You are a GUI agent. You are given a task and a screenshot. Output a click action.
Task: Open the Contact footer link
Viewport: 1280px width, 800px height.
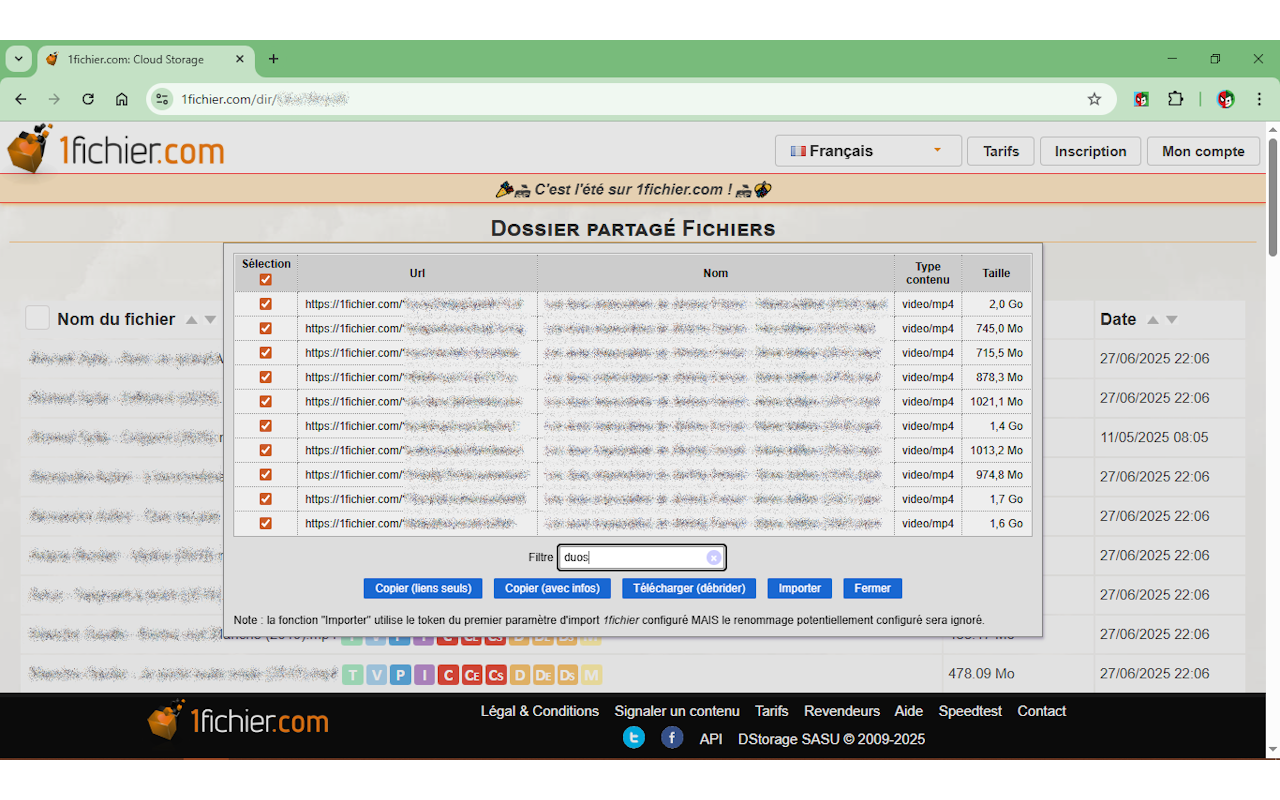pos(1042,711)
